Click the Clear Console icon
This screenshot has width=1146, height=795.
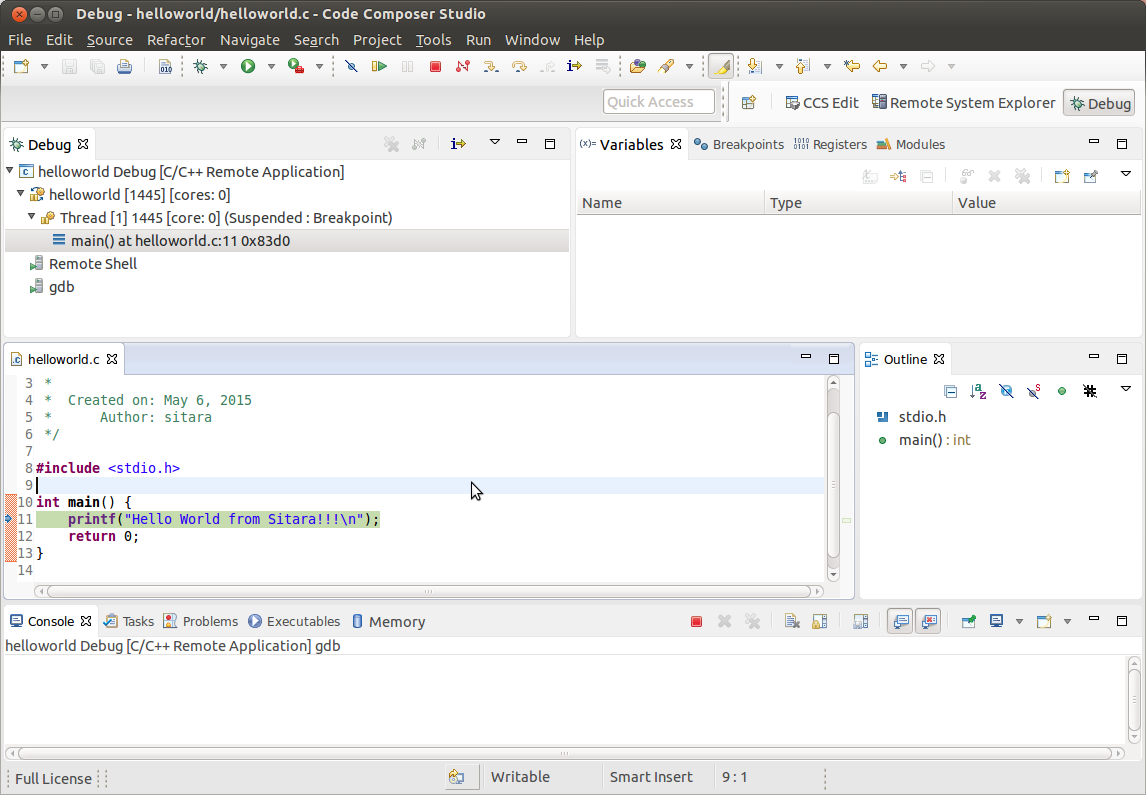tap(792, 621)
